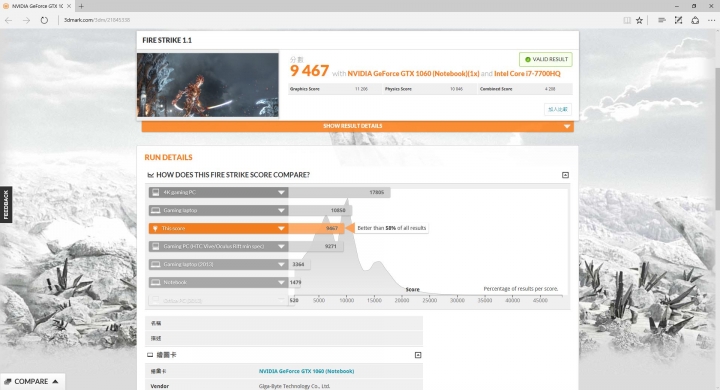Click the Giga-Byte Technology Co., Ltd. vendor text
Image resolution: width=720 pixels, height=390 pixels.
pos(294,386)
